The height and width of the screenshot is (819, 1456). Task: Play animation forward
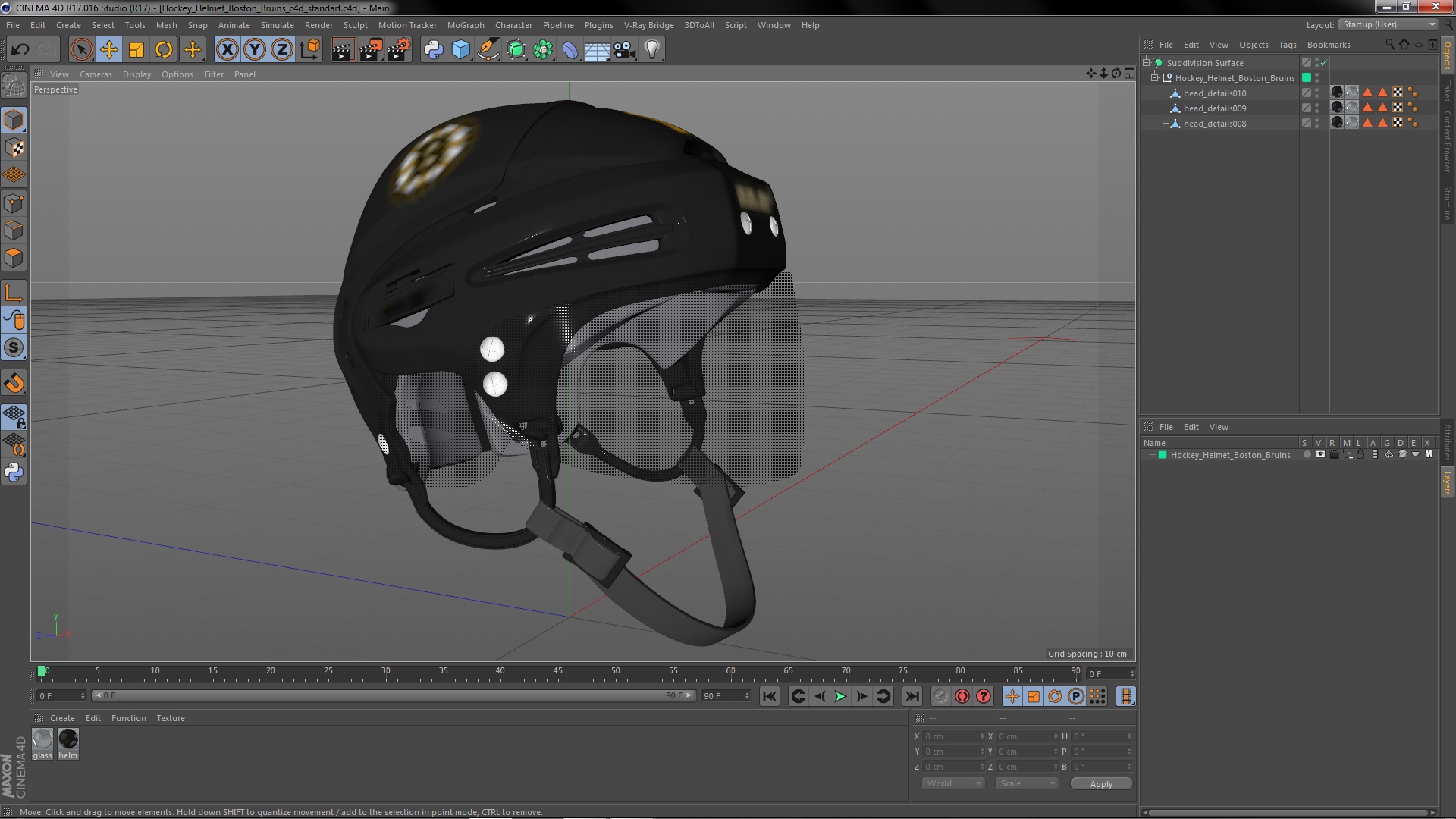coord(840,697)
